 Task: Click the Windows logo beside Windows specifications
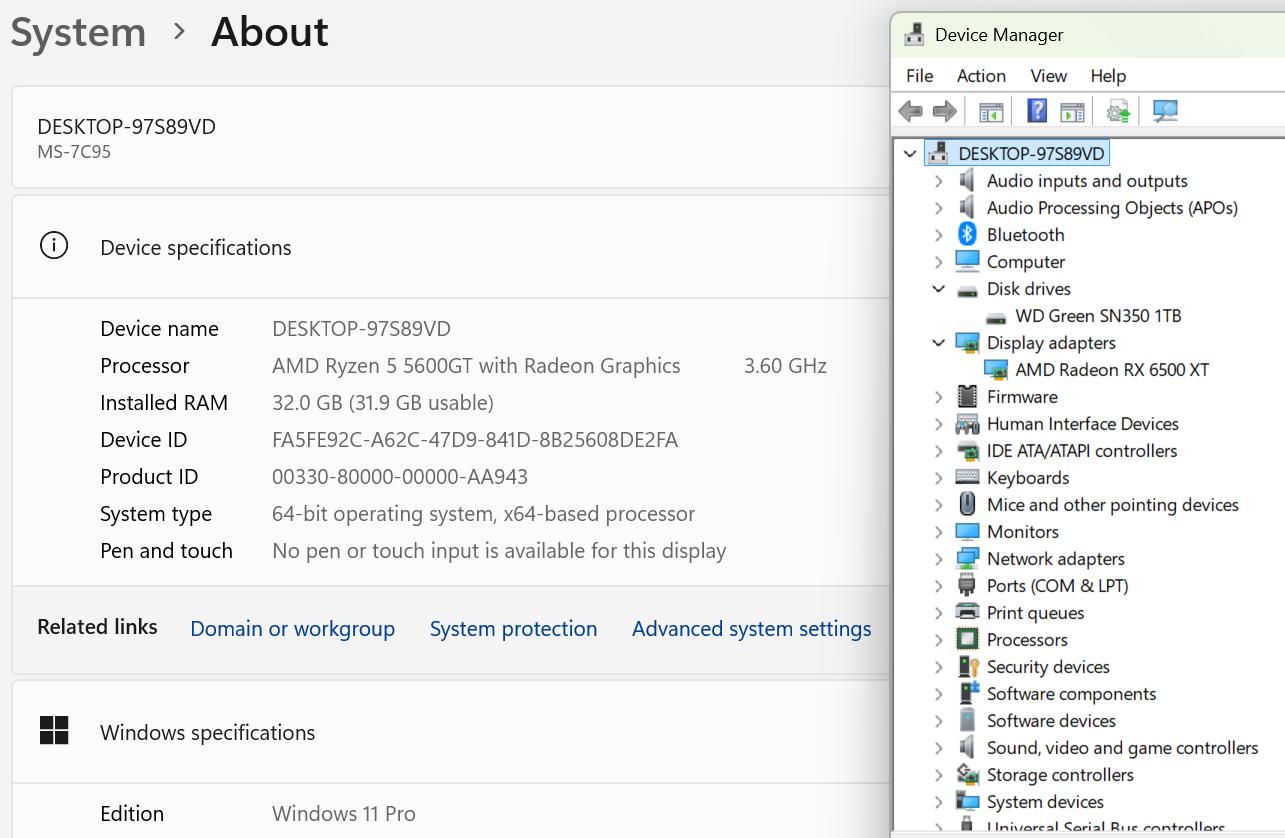click(x=54, y=730)
